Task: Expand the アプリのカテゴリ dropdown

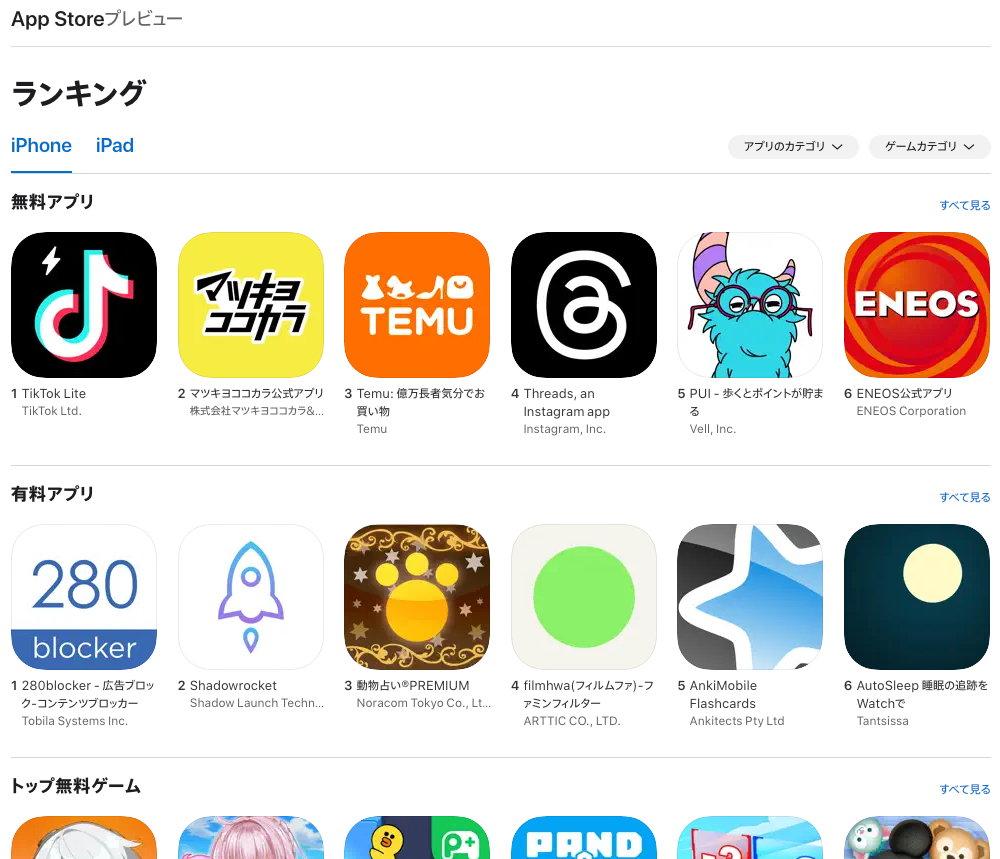Action: tap(793, 147)
